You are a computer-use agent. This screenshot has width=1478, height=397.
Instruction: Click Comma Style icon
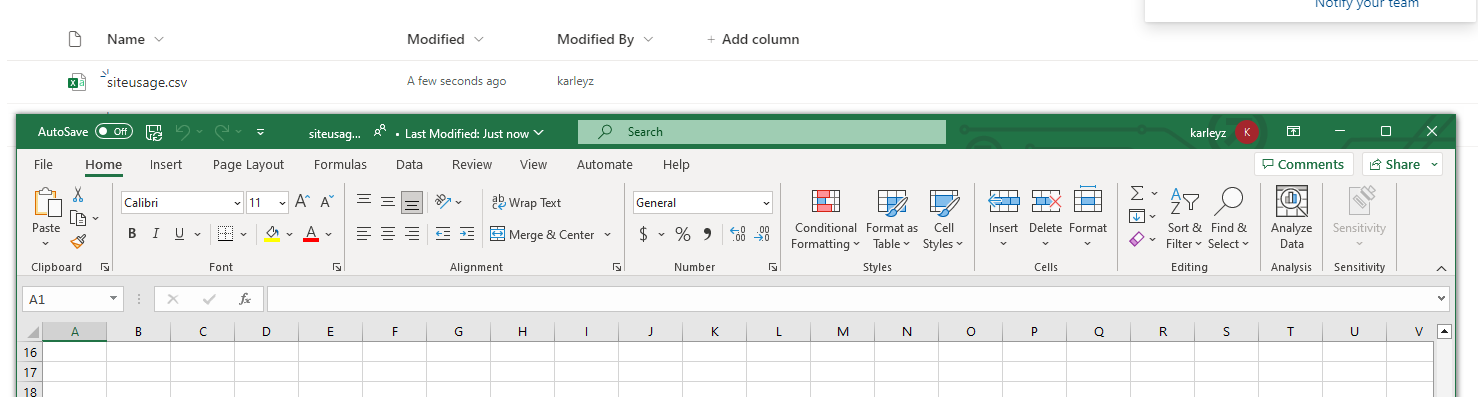pyautogui.click(x=707, y=234)
